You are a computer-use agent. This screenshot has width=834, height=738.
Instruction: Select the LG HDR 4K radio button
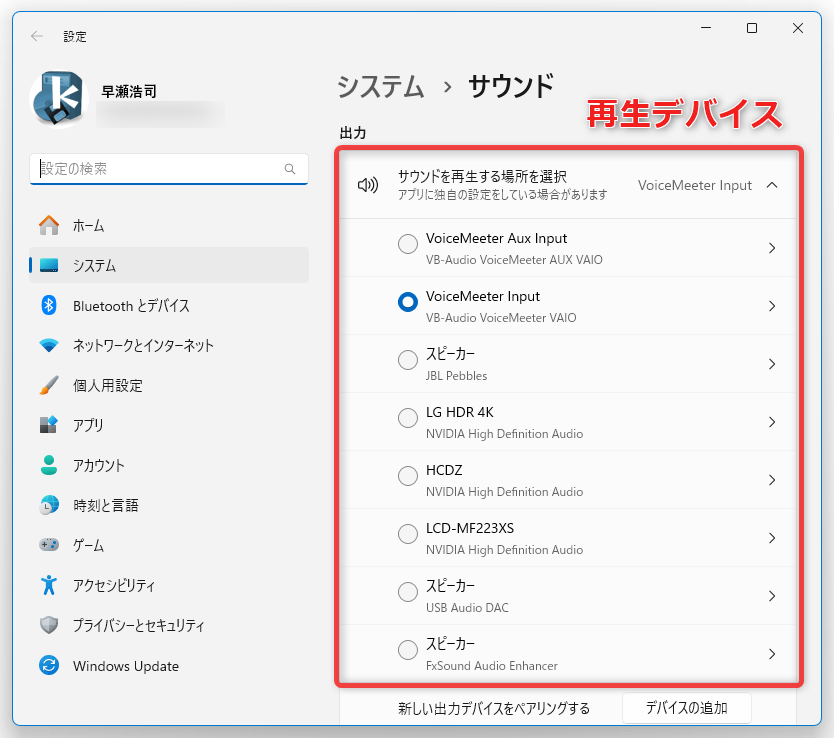[x=408, y=418]
